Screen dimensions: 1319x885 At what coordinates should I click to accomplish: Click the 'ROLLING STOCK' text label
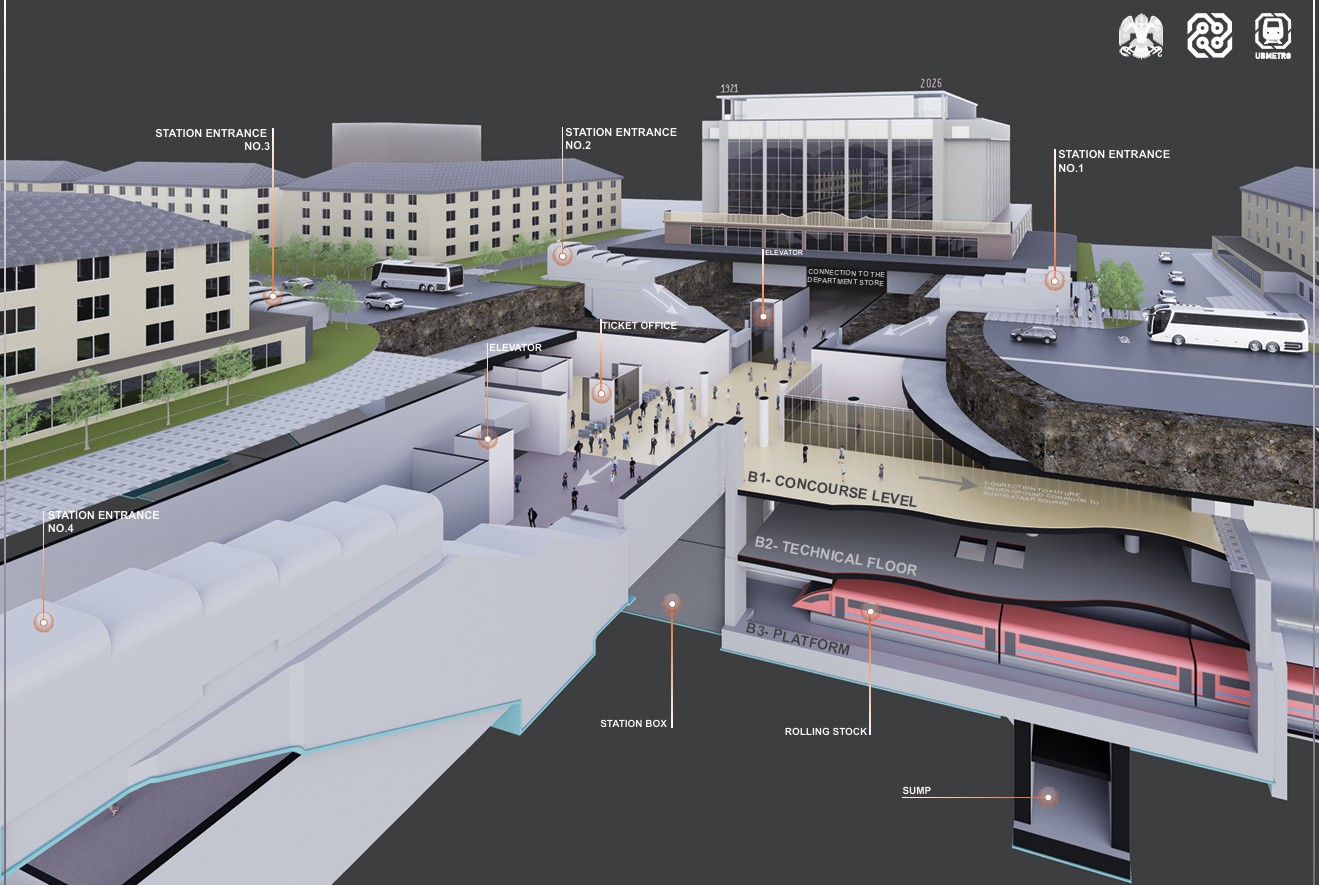point(825,731)
